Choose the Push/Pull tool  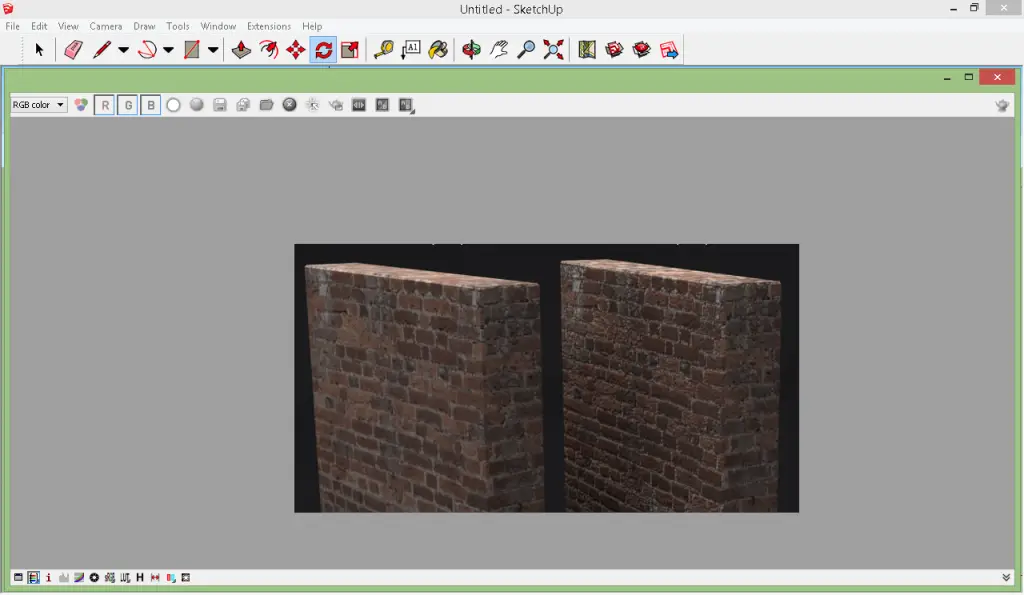pos(241,48)
